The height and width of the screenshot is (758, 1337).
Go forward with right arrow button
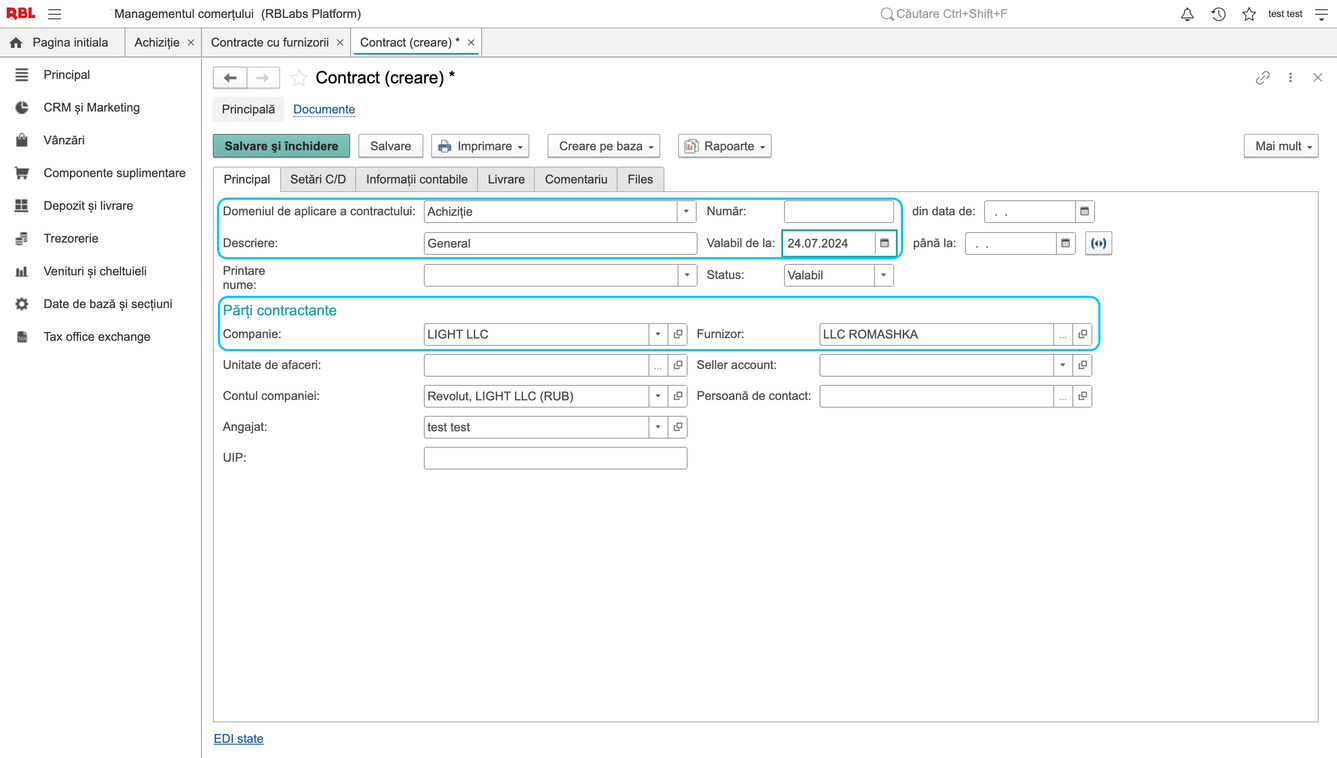(263, 78)
